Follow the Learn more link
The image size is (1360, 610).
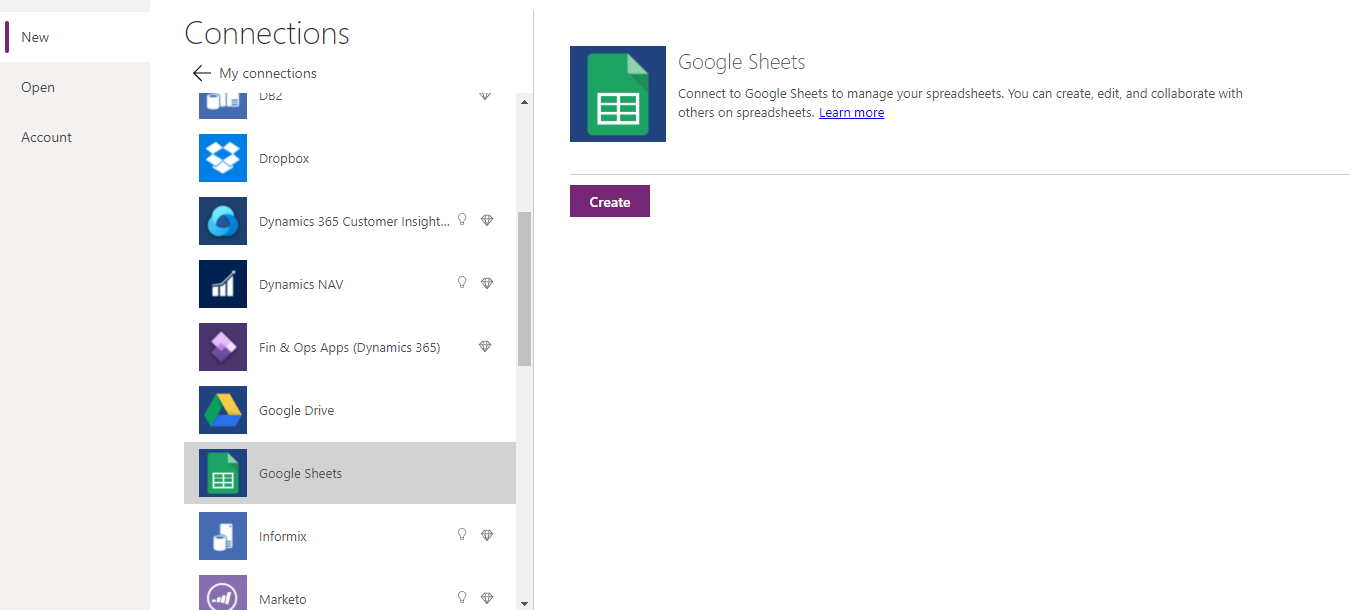tap(851, 113)
